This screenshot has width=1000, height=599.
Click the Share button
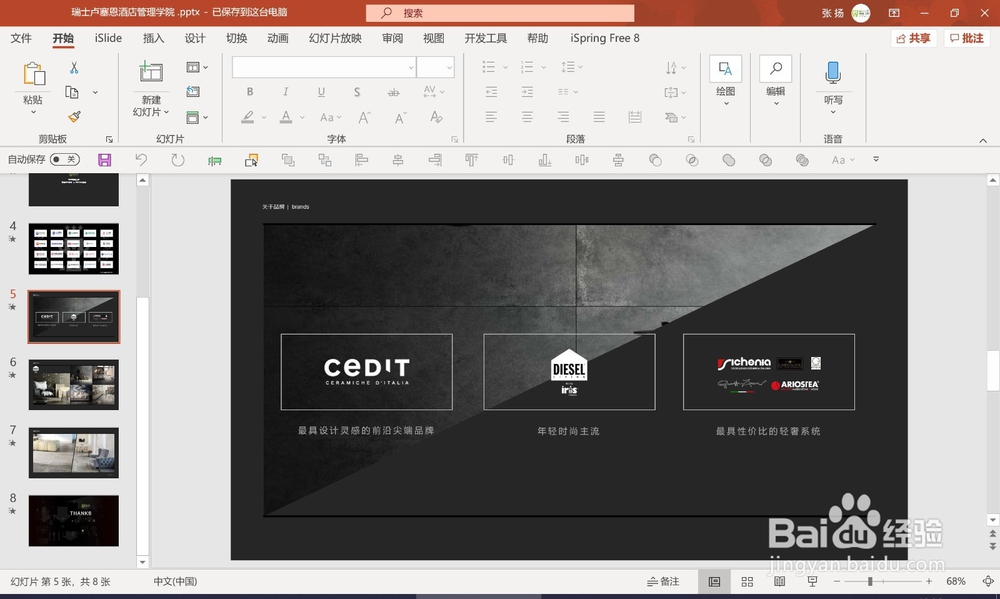(913, 38)
